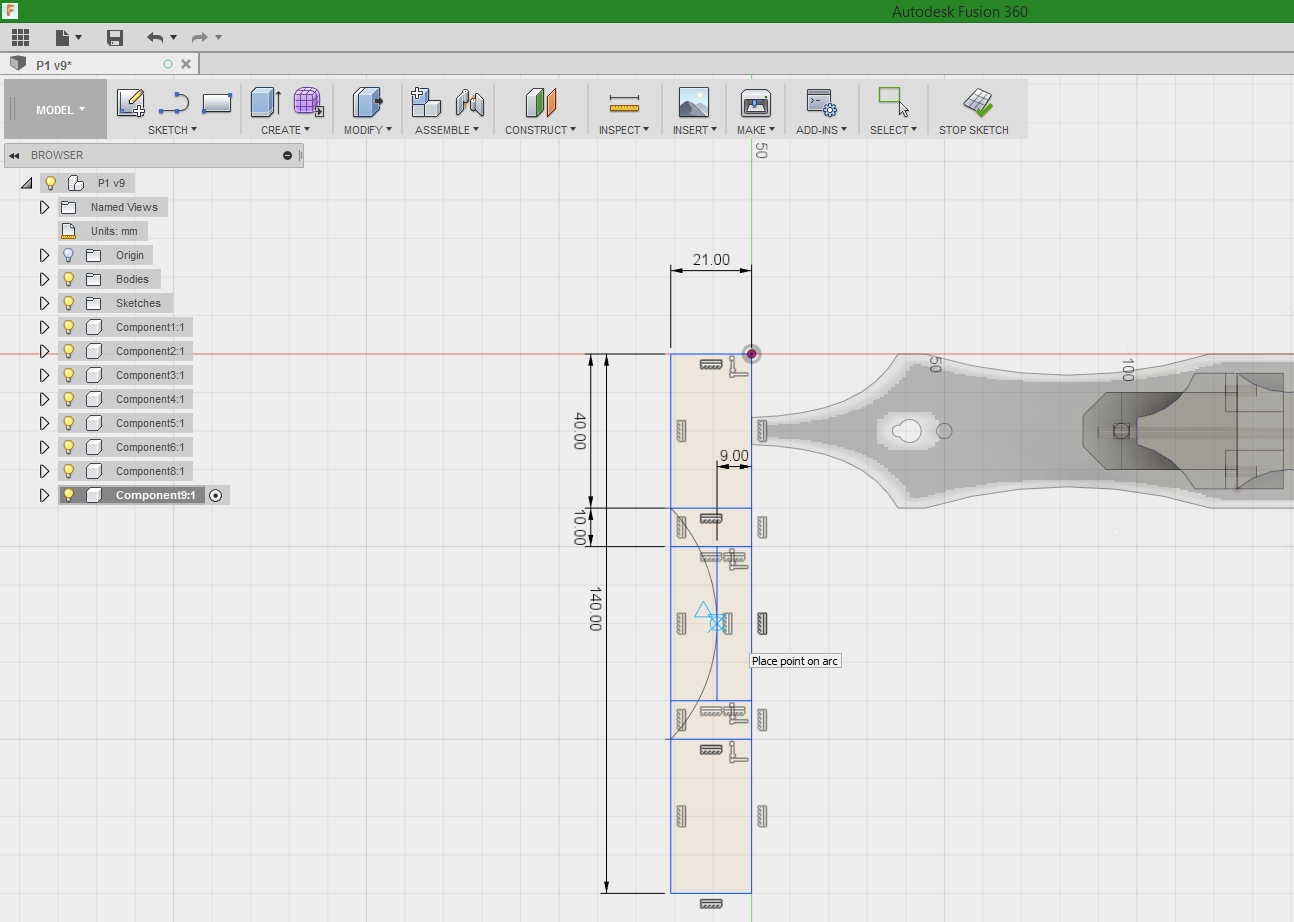Toggle visibility bulb of Sketches

pyautogui.click(x=68, y=303)
